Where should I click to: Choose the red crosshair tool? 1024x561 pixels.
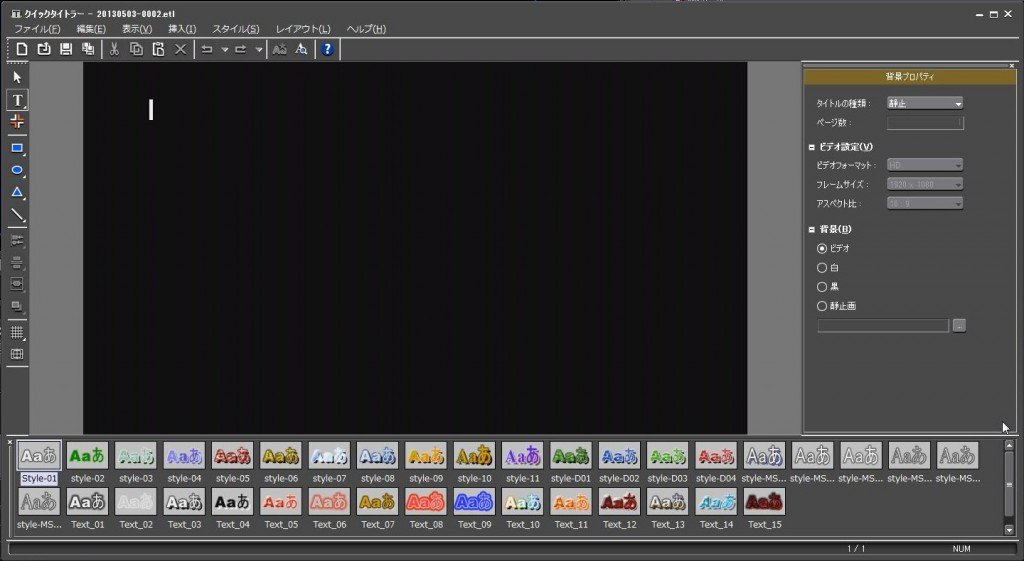[x=18, y=121]
